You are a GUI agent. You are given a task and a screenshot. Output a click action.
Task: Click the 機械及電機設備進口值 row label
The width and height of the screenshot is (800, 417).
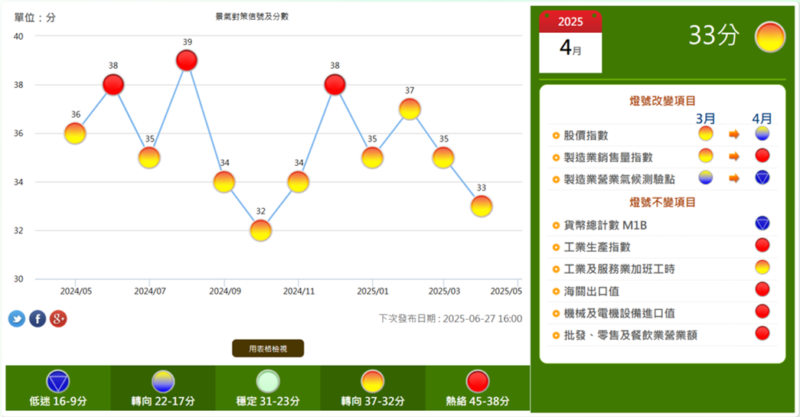tap(619, 313)
